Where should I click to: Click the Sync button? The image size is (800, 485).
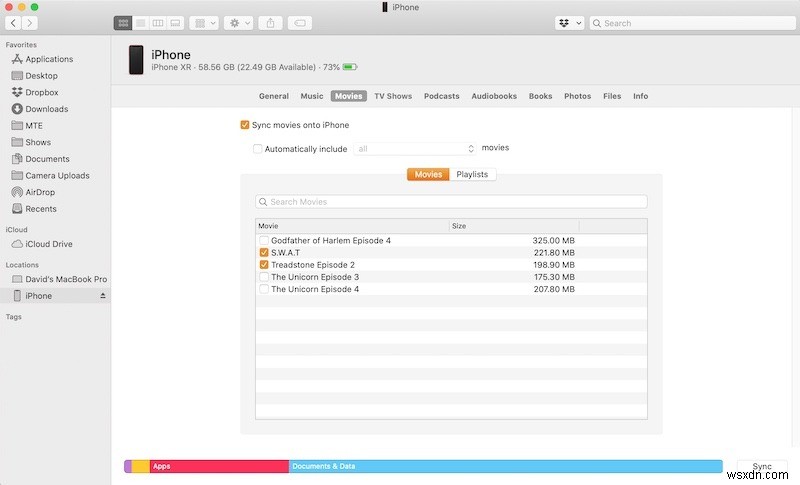click(762, 466)
